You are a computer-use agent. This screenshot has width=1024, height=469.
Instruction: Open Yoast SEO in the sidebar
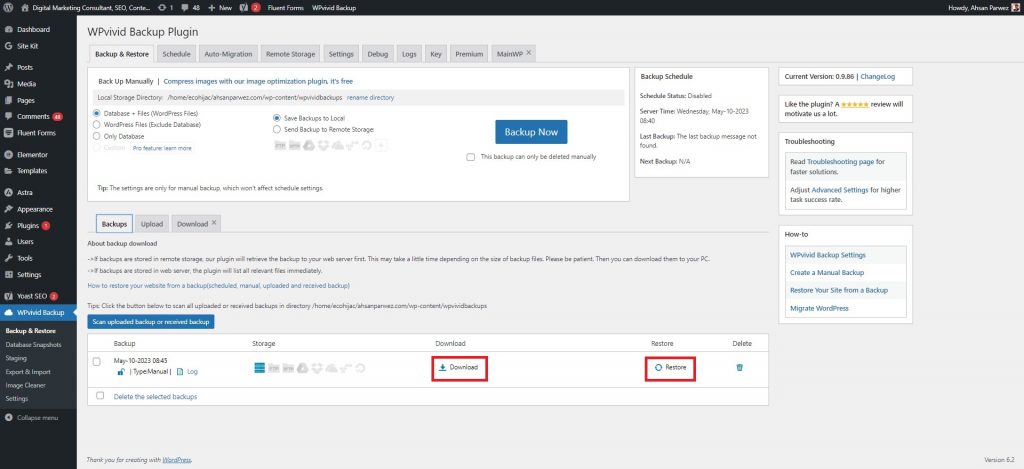tap(33, 296)
